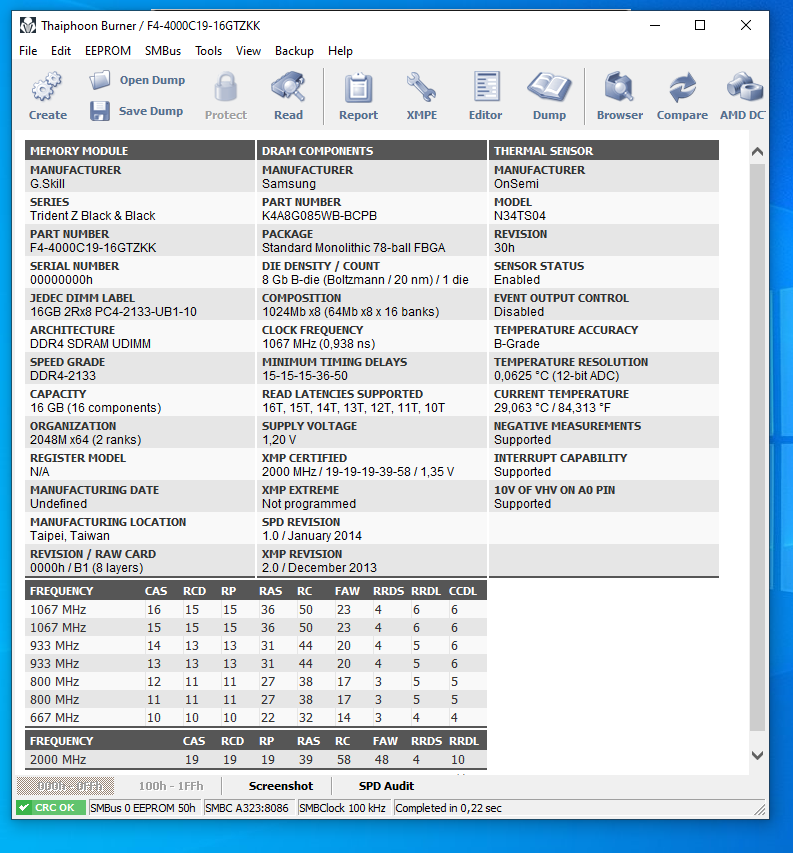
Task: Click SPD revision 1.0 / January 2014
Action: point(312,536)
